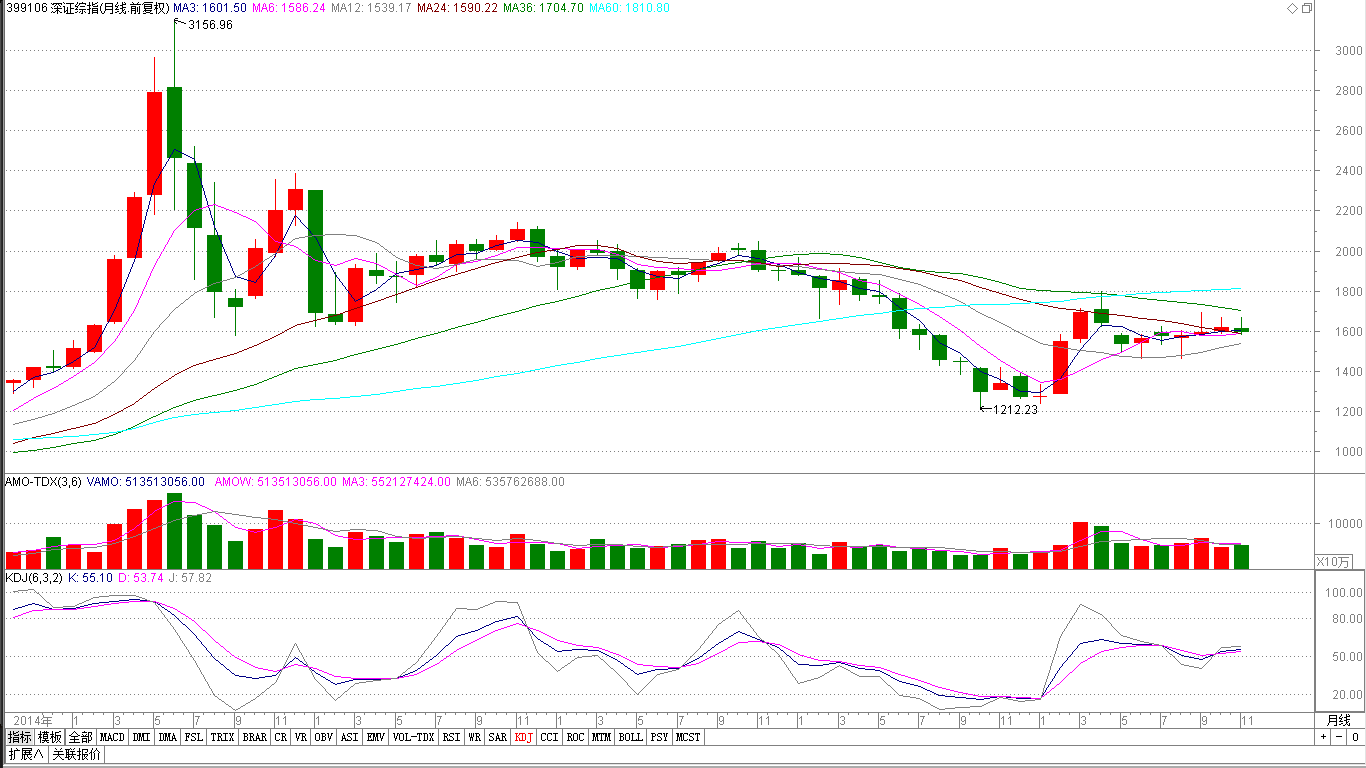Switch indicator to BRAR
This screenshot has width=1366, height=768.
[255, 737]
